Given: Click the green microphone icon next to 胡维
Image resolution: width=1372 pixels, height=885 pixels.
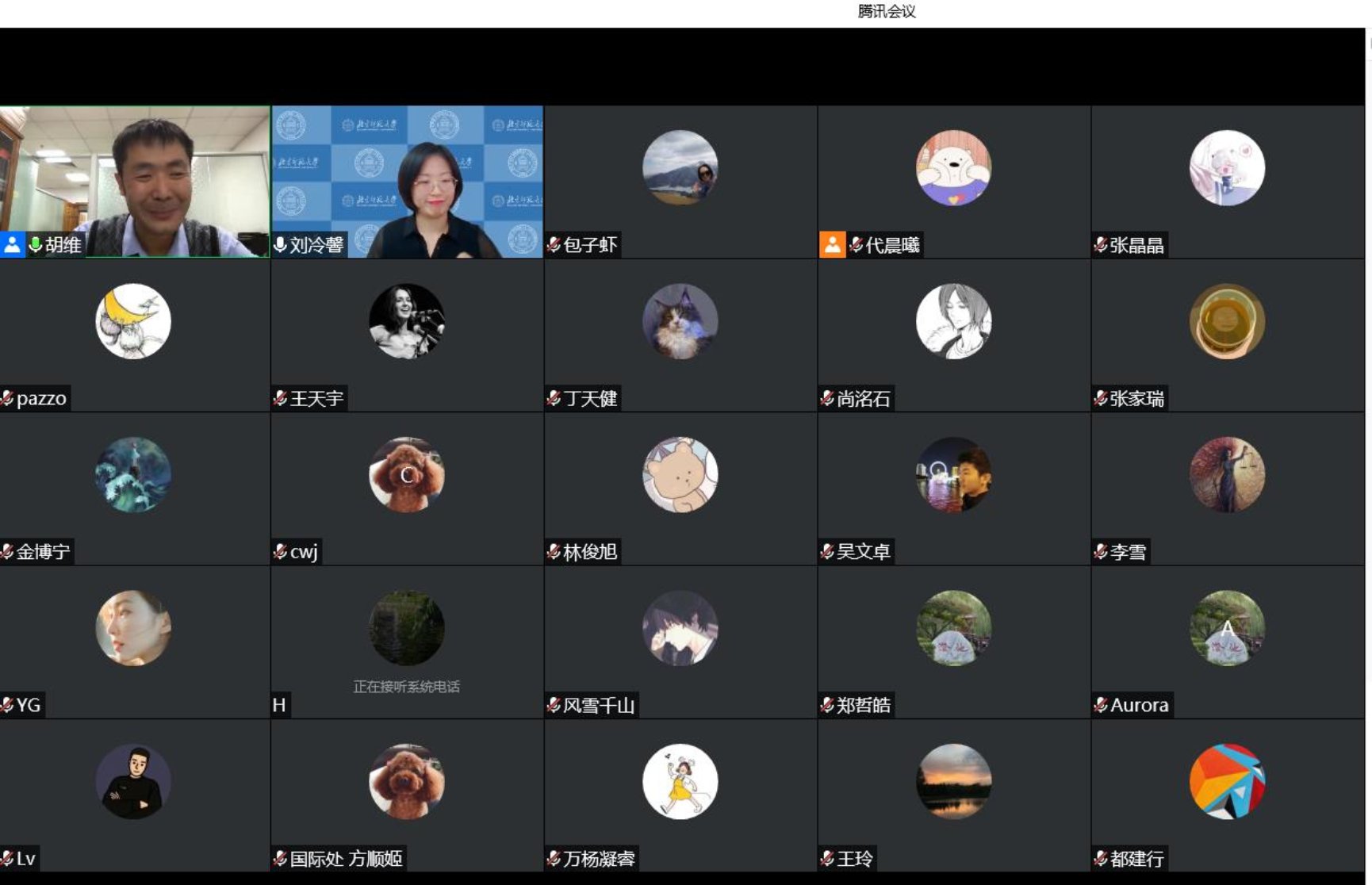Looking at the screenshot, I should pos(35,245).
